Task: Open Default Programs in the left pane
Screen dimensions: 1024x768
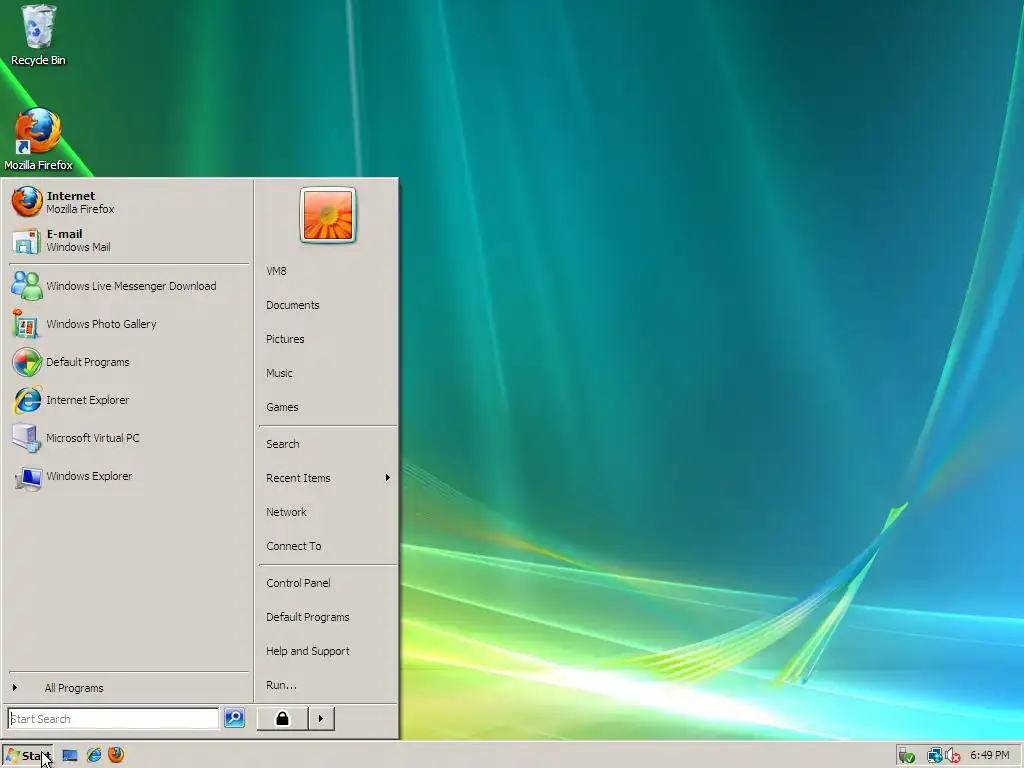Action: click(x=129, y=362)
